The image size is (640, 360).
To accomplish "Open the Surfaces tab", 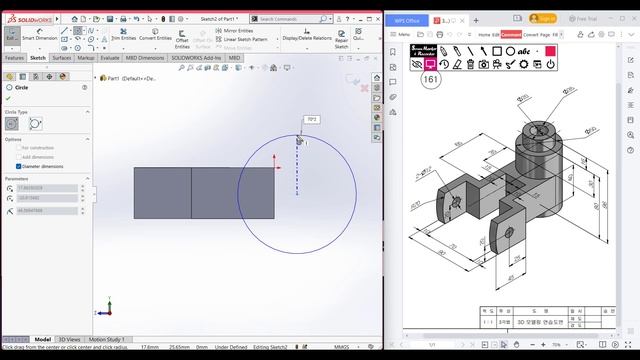I will [62, 58].
